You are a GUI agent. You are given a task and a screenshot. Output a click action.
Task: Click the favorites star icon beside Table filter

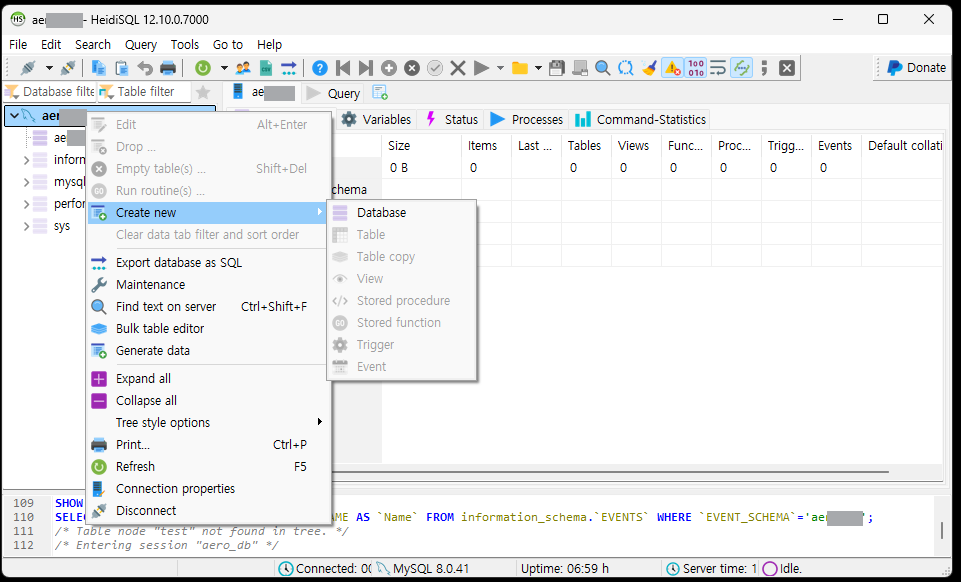click(x=203, y=93)
